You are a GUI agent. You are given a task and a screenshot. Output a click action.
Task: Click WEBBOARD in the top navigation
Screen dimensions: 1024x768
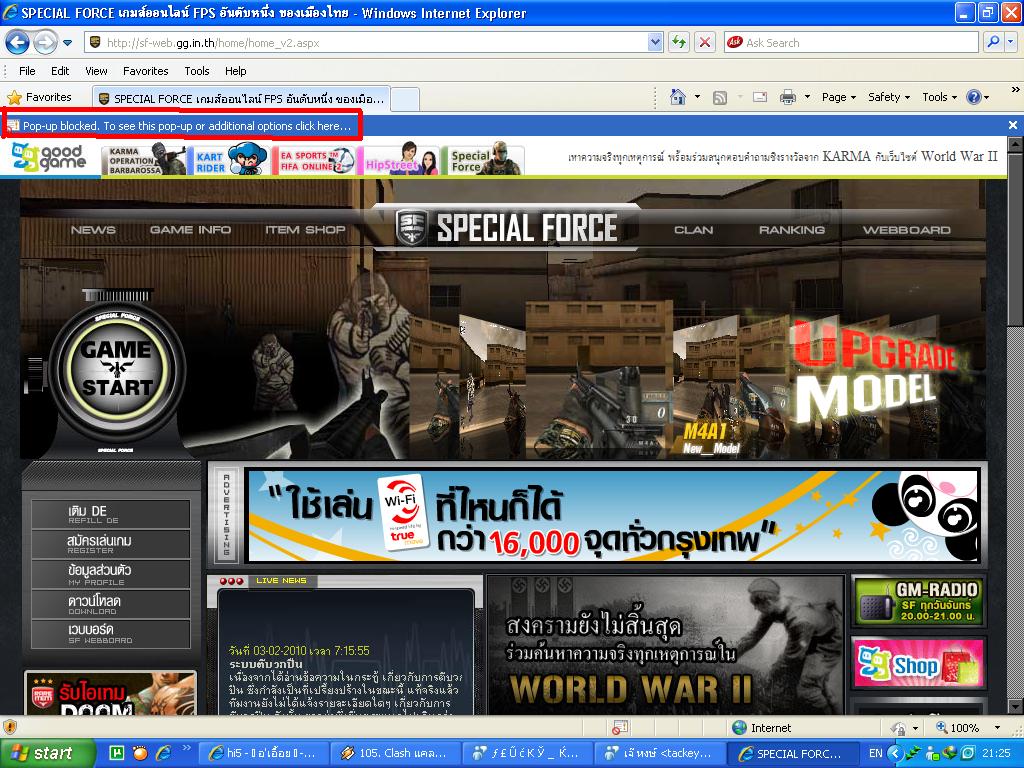906,230
